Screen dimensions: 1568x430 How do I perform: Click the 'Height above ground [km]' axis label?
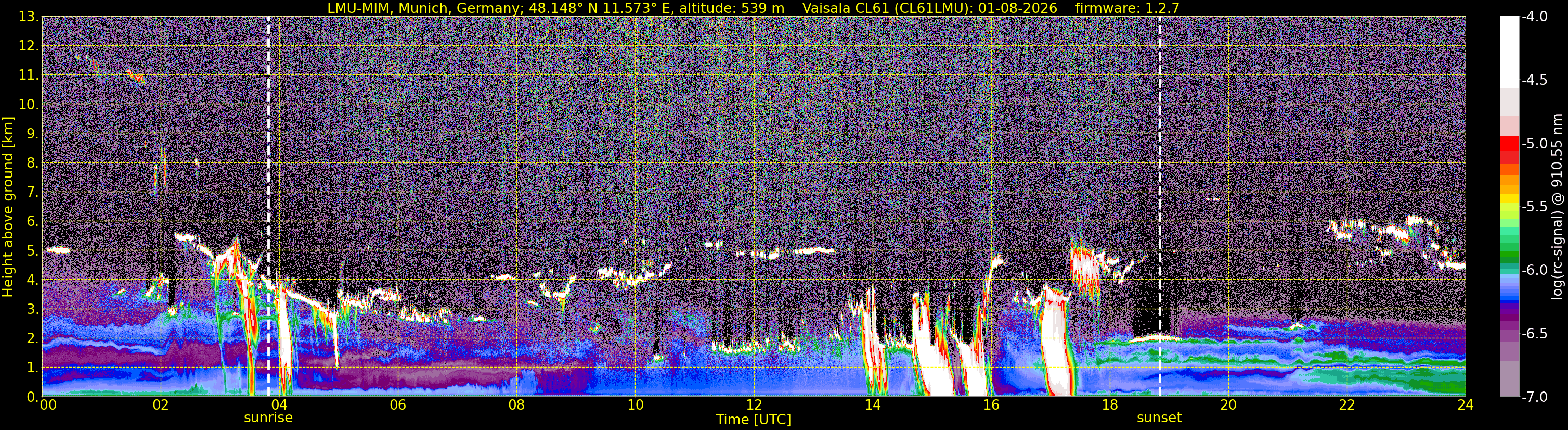click(7, 207)
